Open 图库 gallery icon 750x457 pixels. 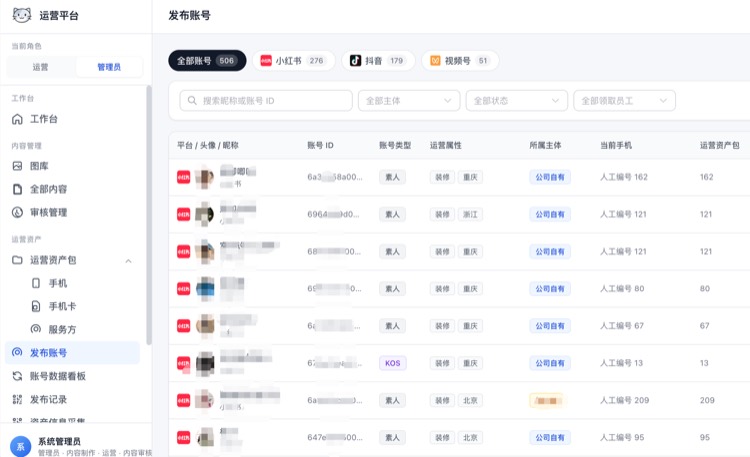coord(17,166)
